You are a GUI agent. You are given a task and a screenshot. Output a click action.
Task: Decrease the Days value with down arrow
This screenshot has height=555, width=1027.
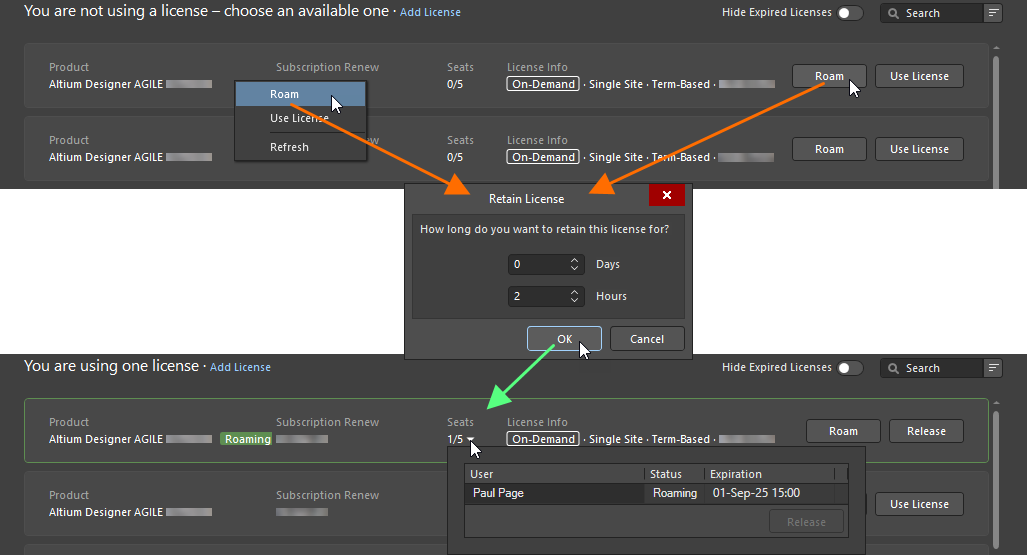[x=574, y=269]
